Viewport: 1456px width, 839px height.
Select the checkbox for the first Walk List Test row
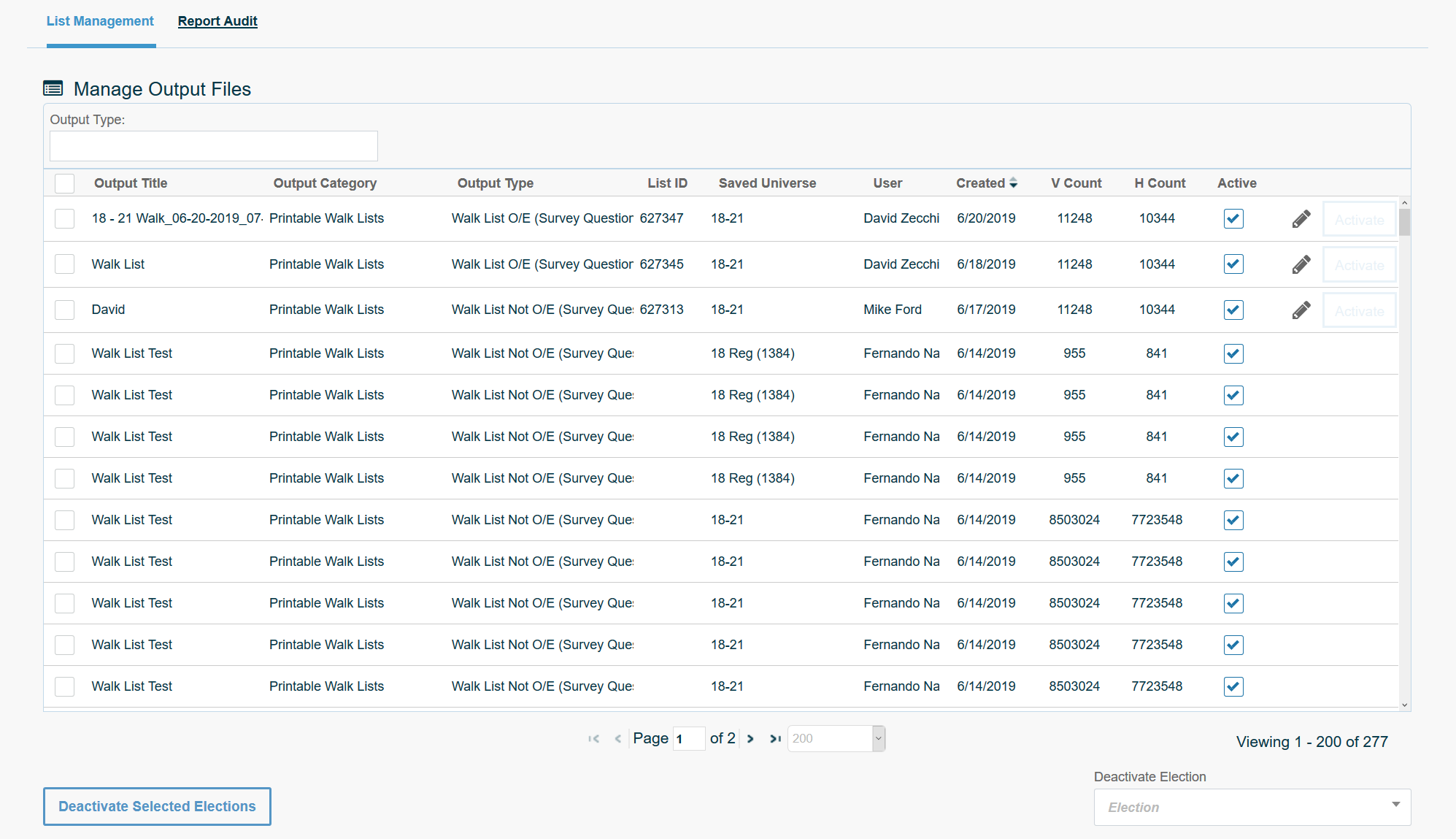click(x=64, y=353)
